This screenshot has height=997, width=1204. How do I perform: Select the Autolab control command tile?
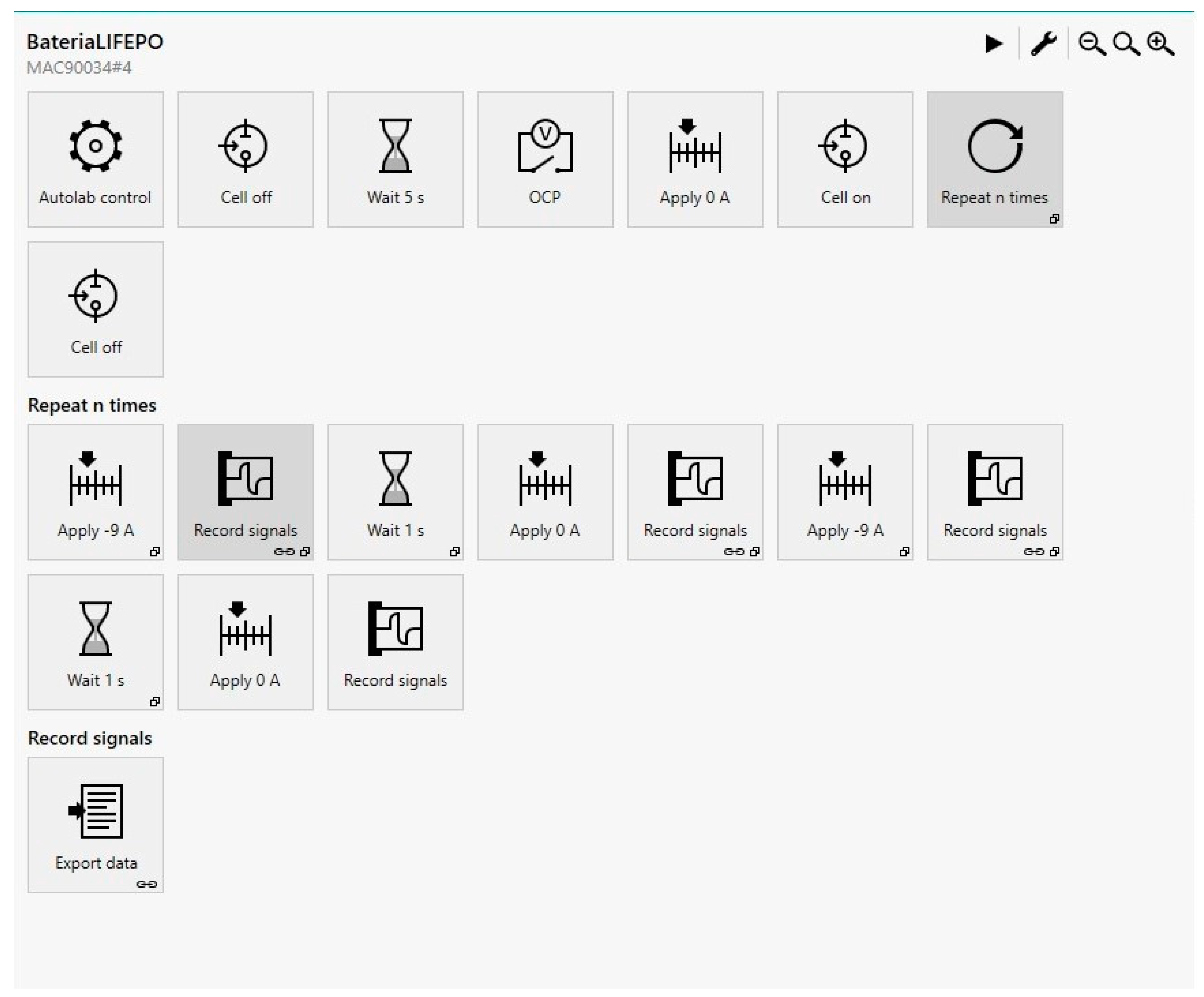pos(95,159)
